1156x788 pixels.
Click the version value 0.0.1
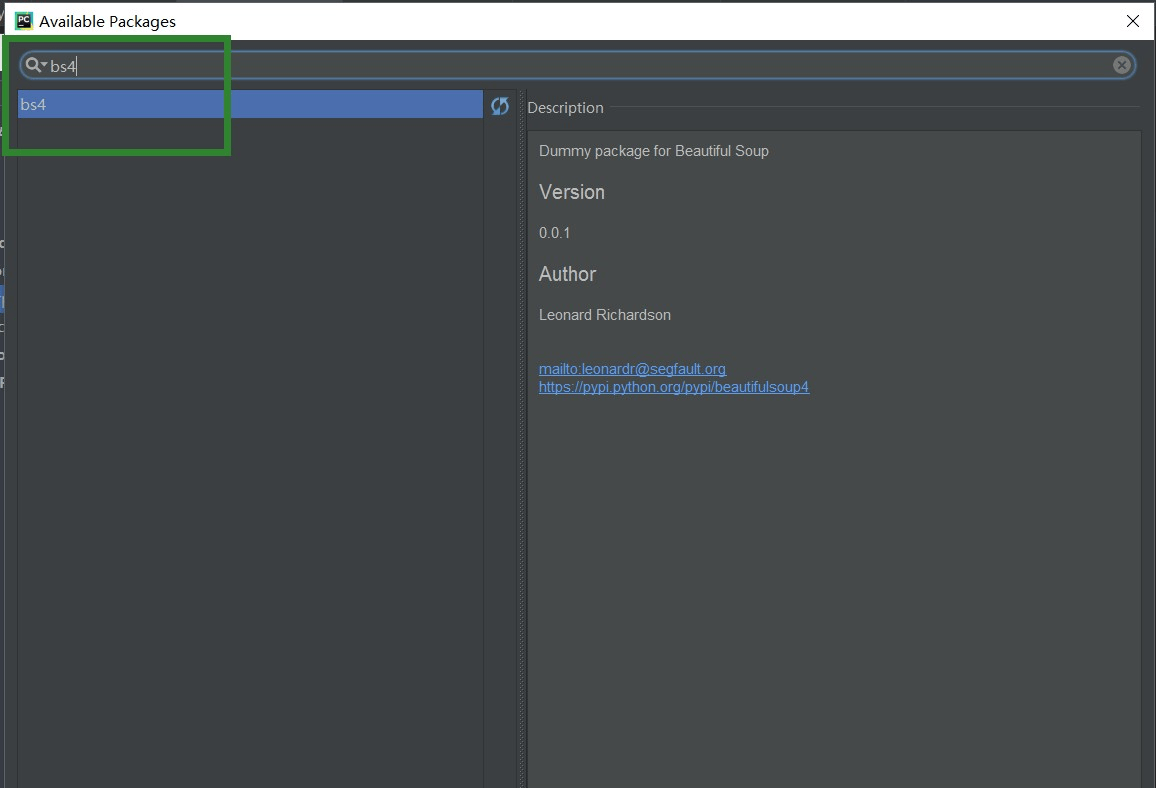pyautogui.click(x=554, y=233)
